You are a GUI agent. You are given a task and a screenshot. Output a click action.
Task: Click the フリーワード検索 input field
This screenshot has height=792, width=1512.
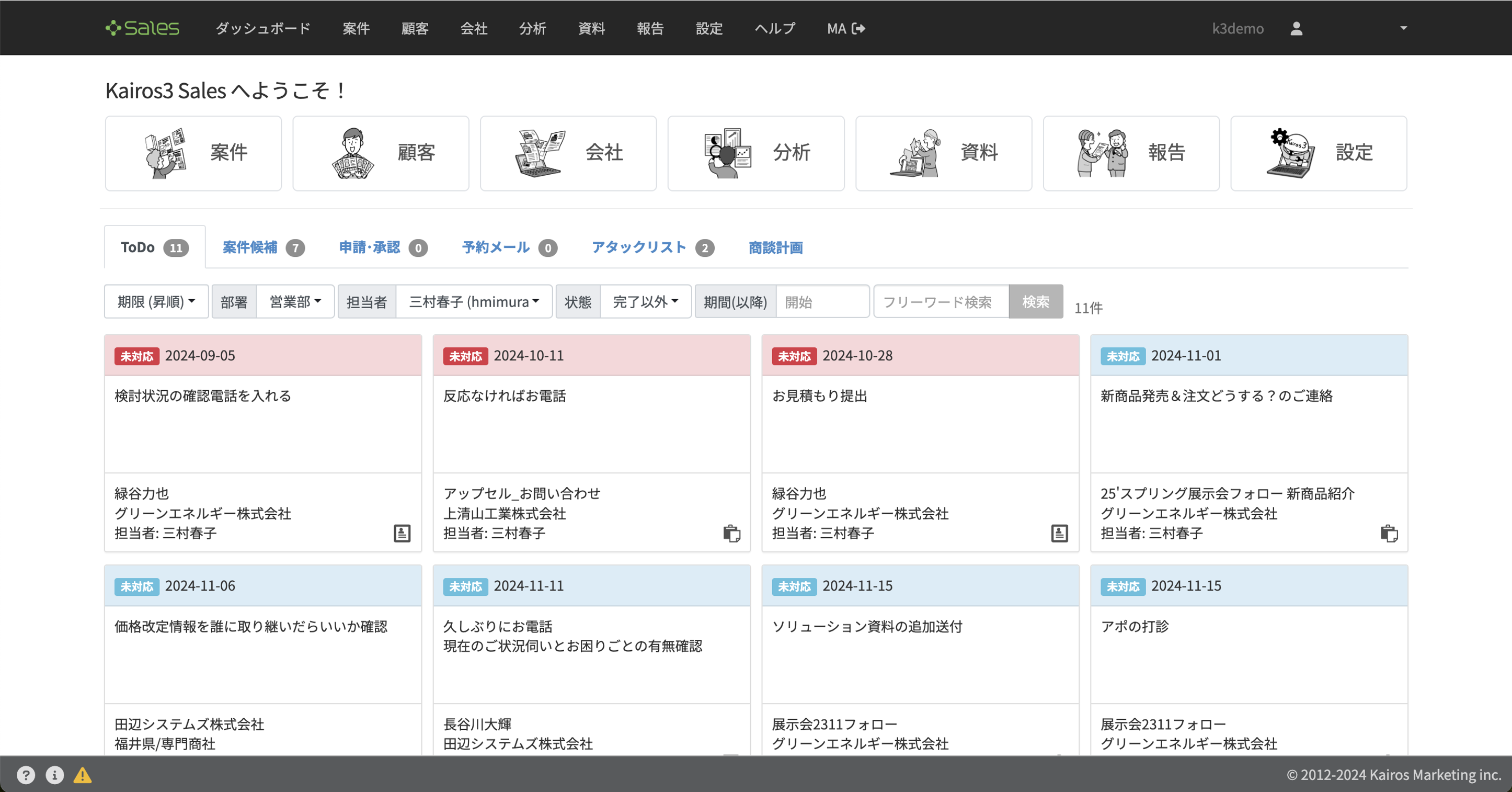point(941,302)
